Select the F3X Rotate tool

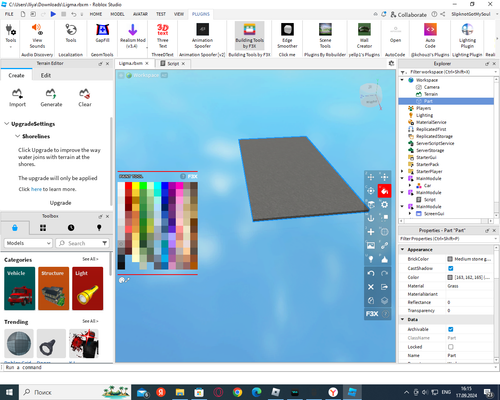pyautogui.click(x=371, y=191)
